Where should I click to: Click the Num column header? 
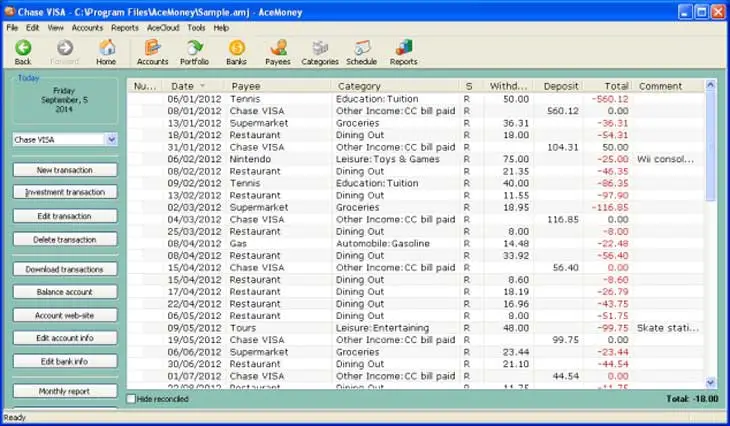pos(145,86)
